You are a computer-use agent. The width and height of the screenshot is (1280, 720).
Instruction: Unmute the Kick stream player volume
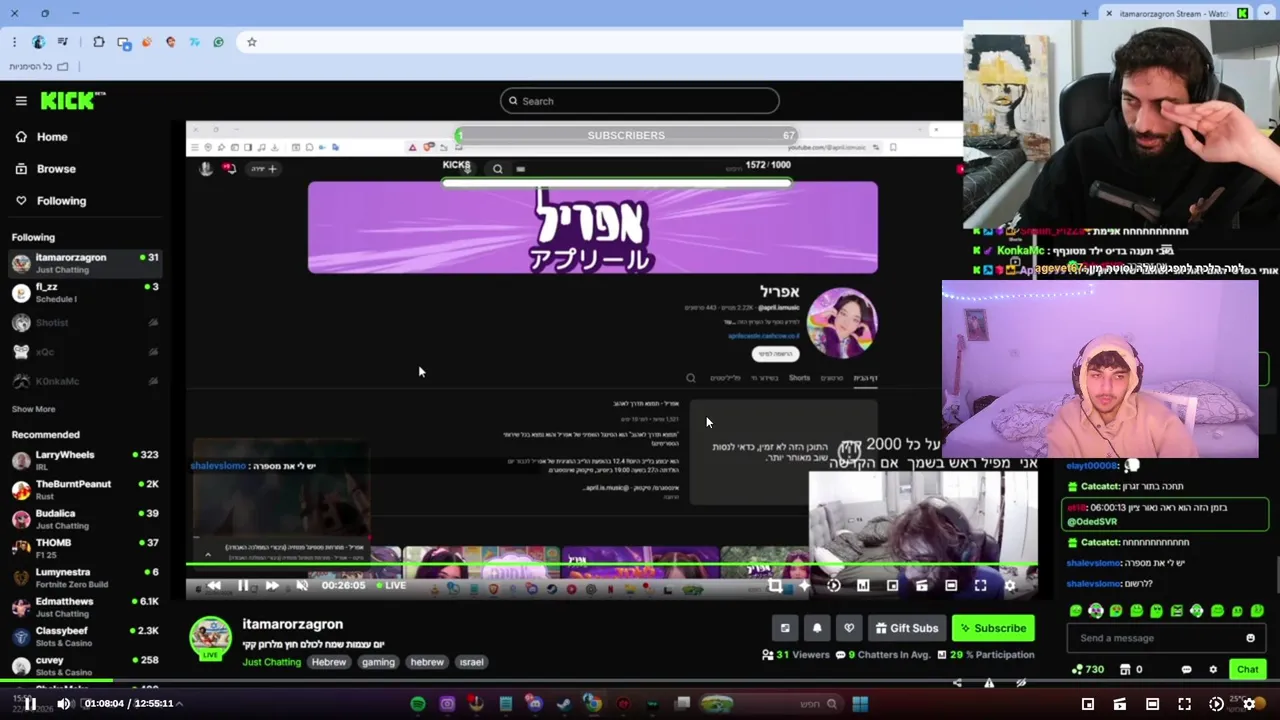click(x=302, y=586)
